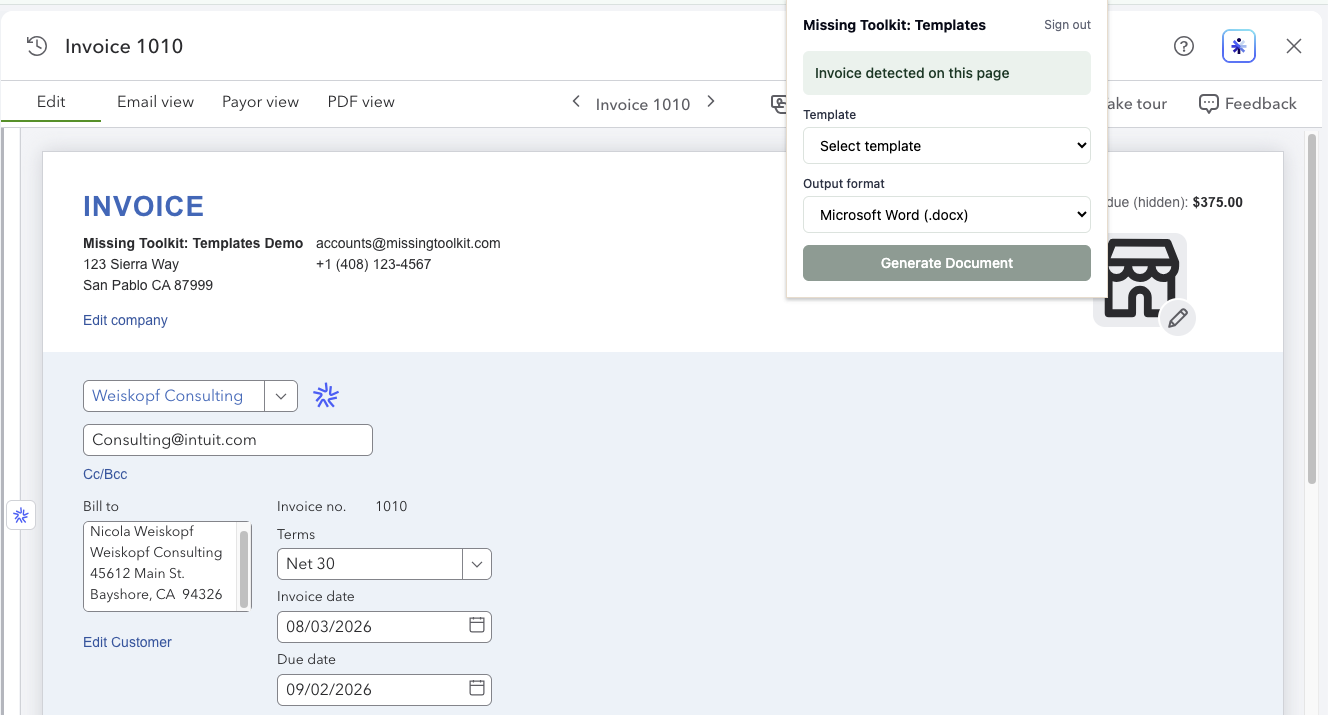The image size is (1328, 715).
Task: Open the Select template dropdown
Action: [947, 146]
